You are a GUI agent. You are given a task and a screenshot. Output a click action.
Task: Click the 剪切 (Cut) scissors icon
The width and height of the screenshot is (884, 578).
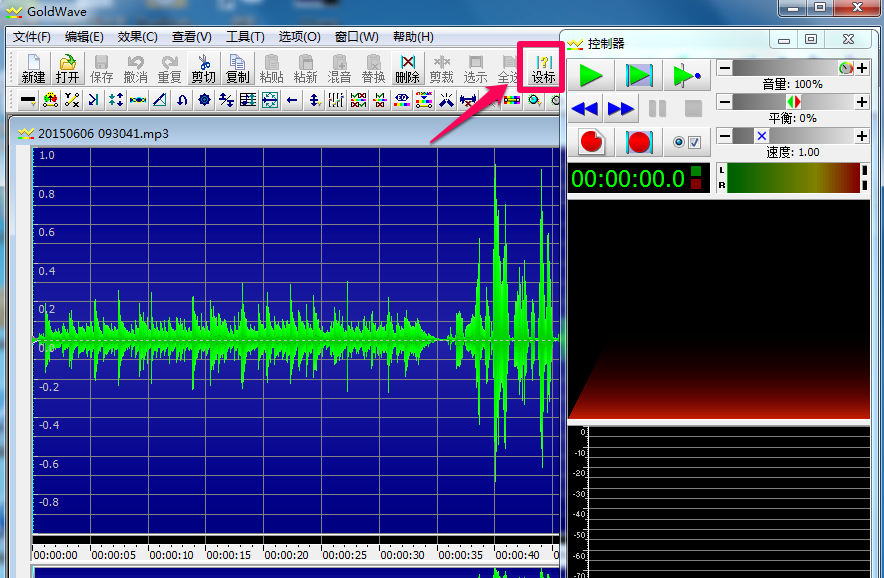click(x=203, y=69)
